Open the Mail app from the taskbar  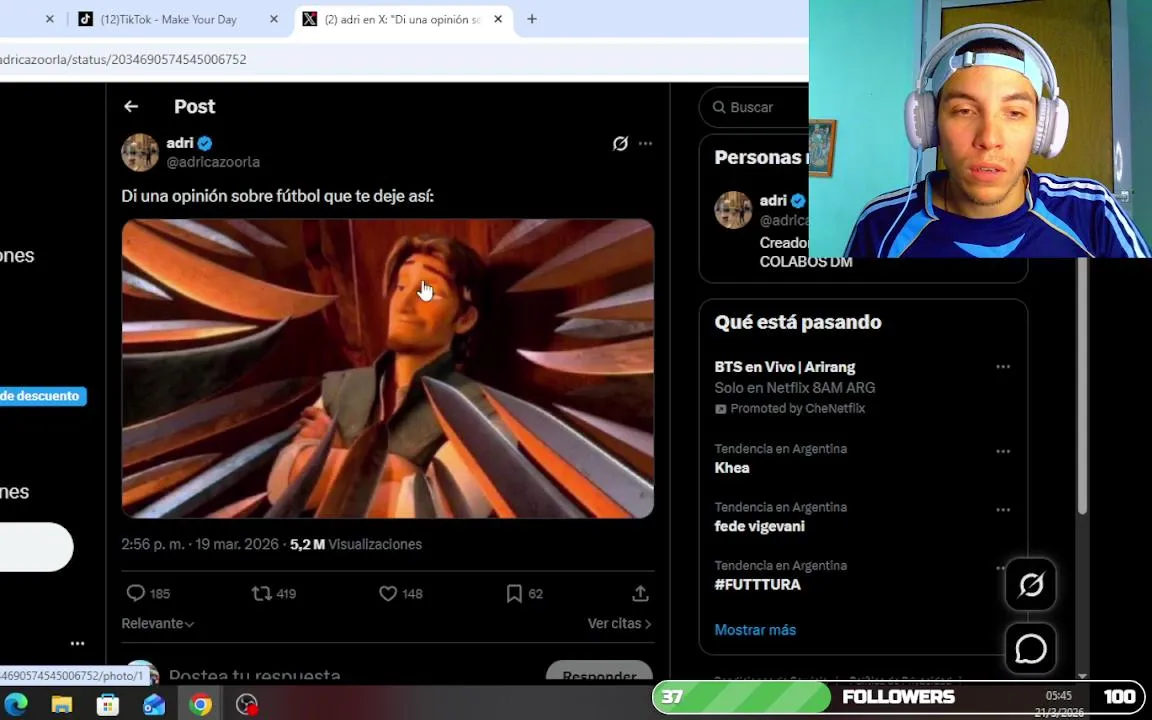tap(154, 704)
